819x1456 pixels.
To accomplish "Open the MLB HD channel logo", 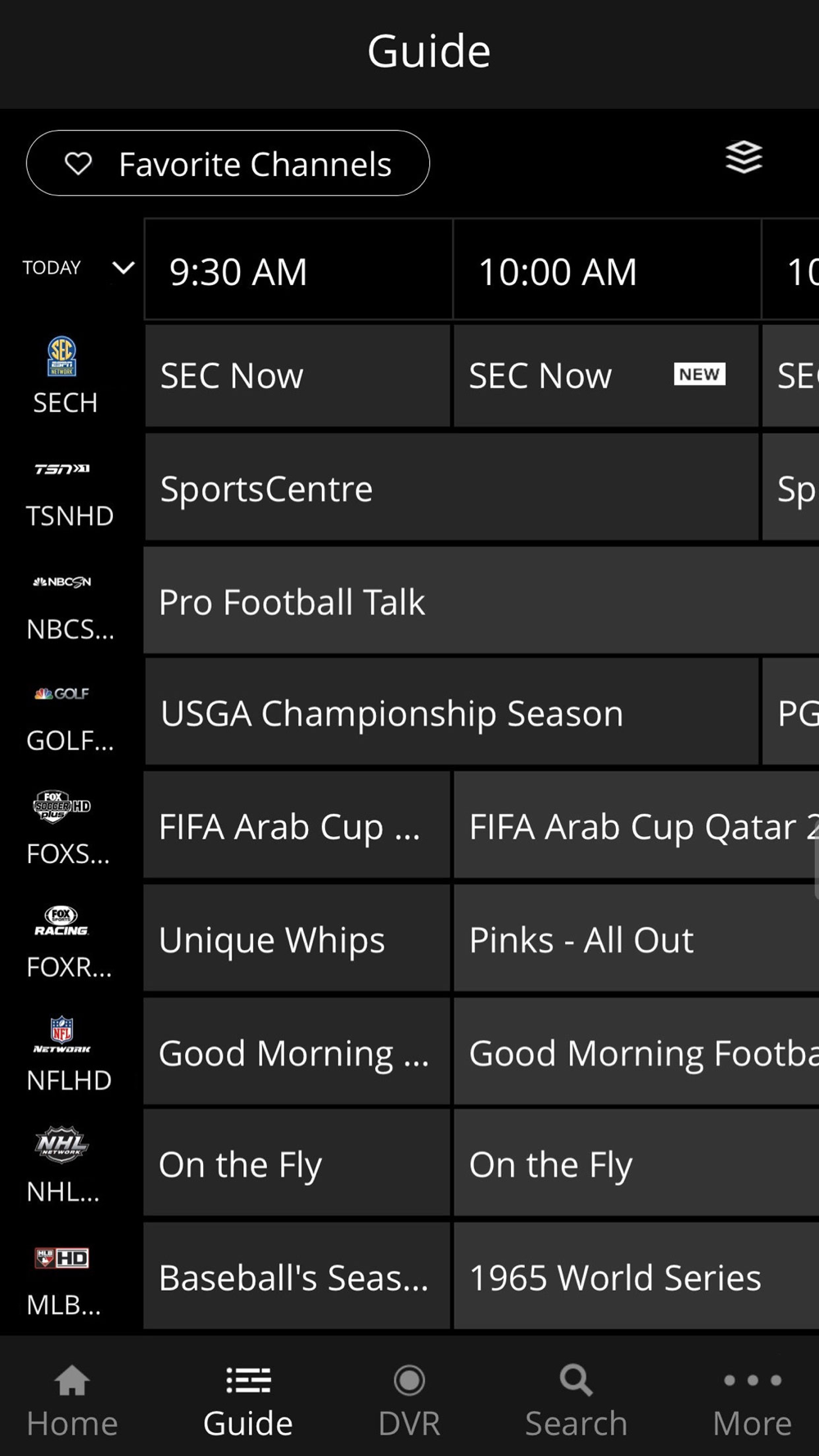I will pyautogui.click(x=62, y=1258).
